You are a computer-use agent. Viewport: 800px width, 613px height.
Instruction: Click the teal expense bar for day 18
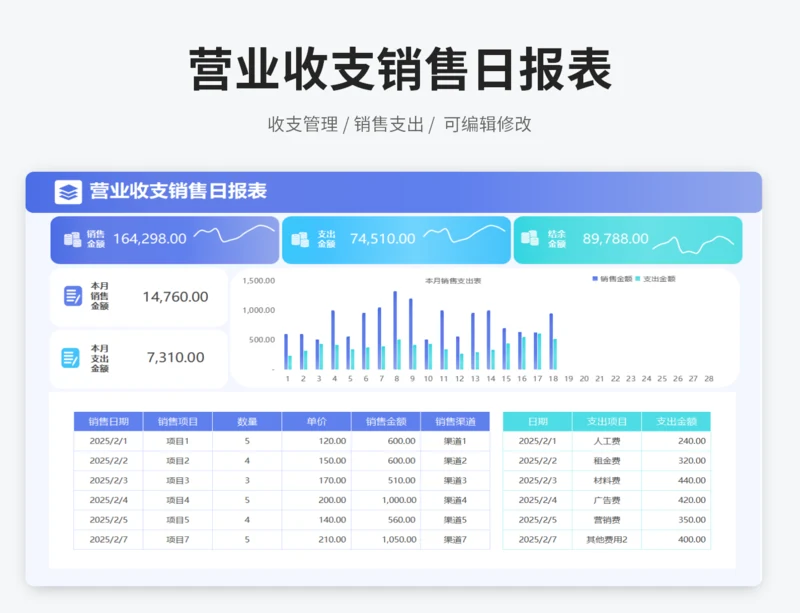coord(555,354)
